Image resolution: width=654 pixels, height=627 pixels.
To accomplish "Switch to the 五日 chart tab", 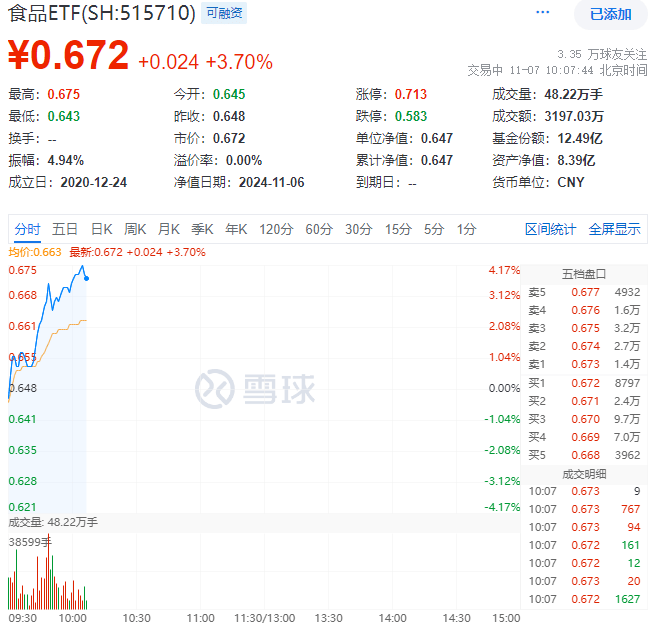I will [65, 229].
